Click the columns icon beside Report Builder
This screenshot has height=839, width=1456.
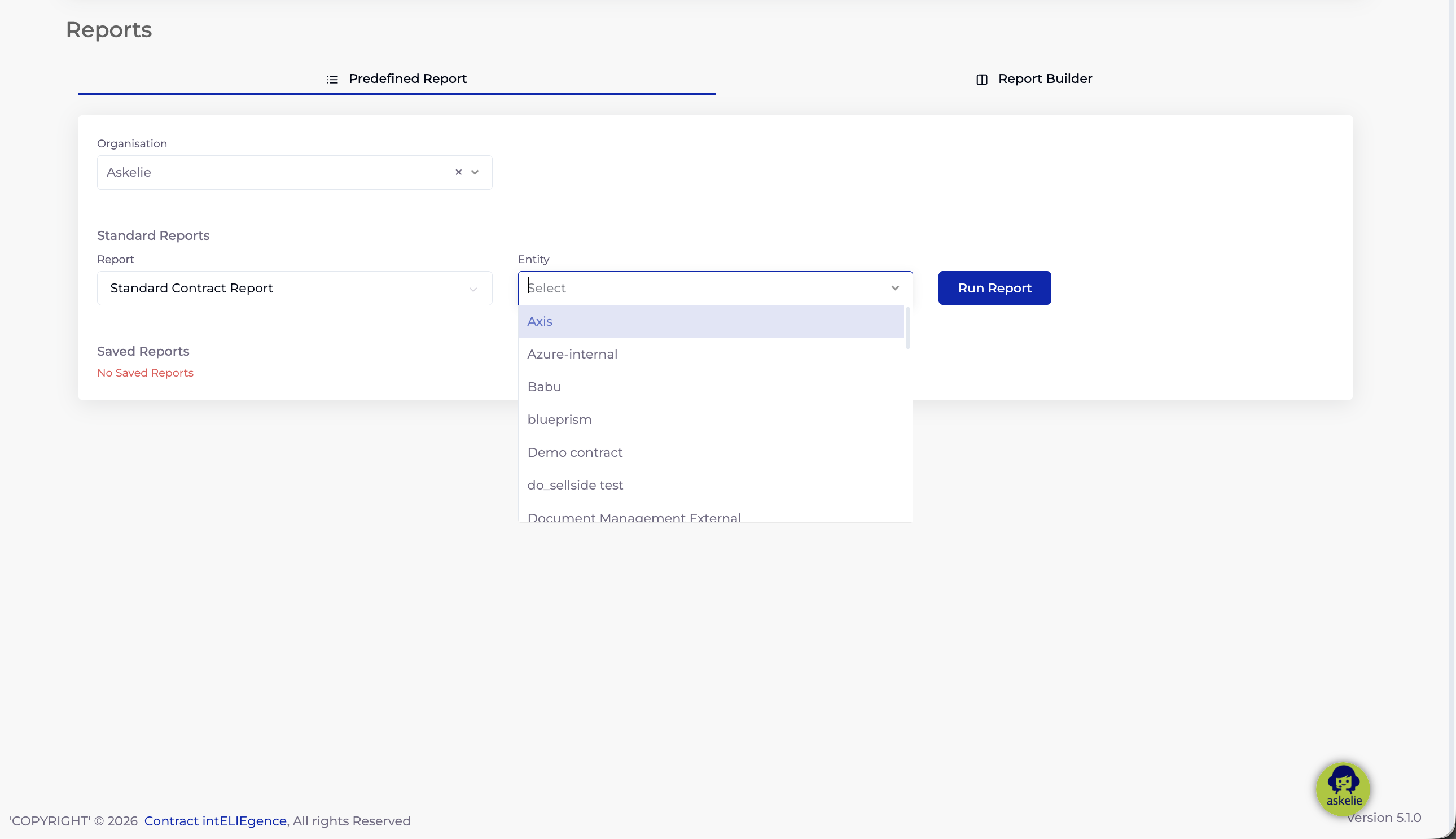coord(982,80)
